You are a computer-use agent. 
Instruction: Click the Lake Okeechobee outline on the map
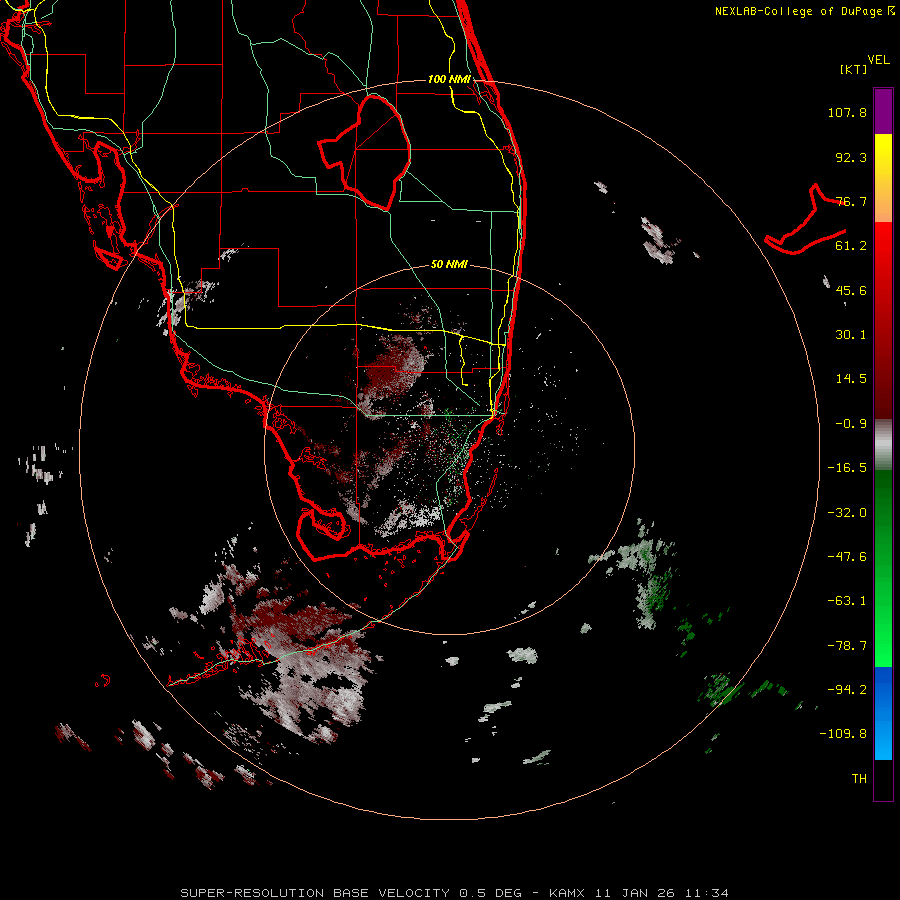click(x=366, y=152)
